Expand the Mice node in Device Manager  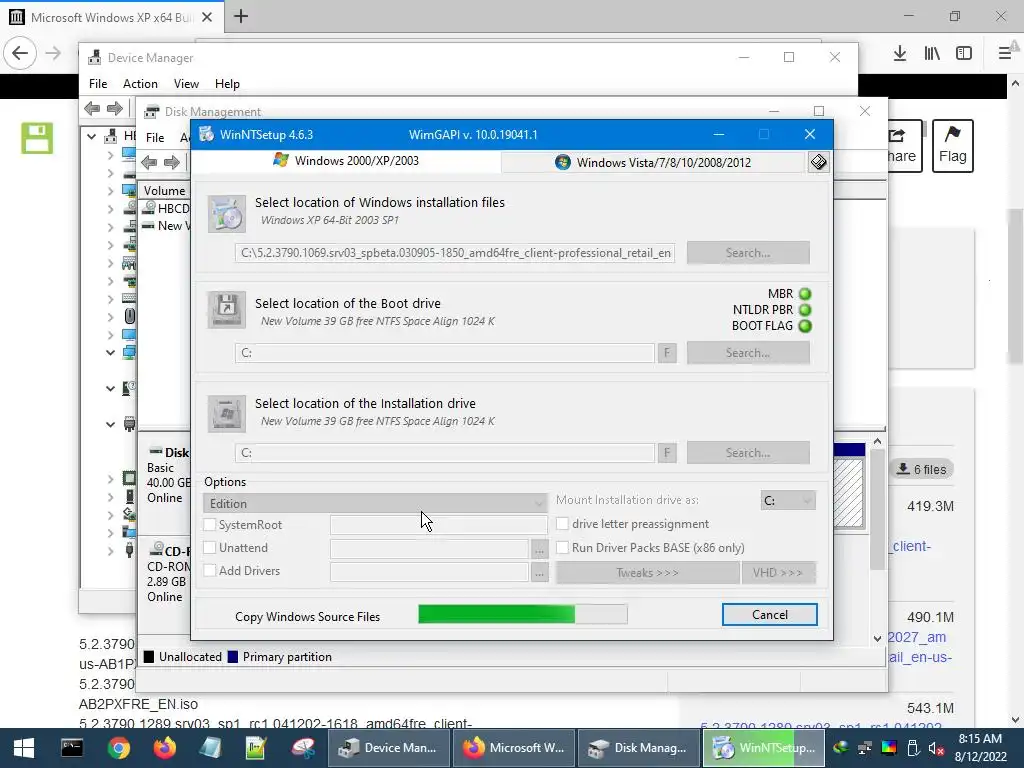coord(110,317)
